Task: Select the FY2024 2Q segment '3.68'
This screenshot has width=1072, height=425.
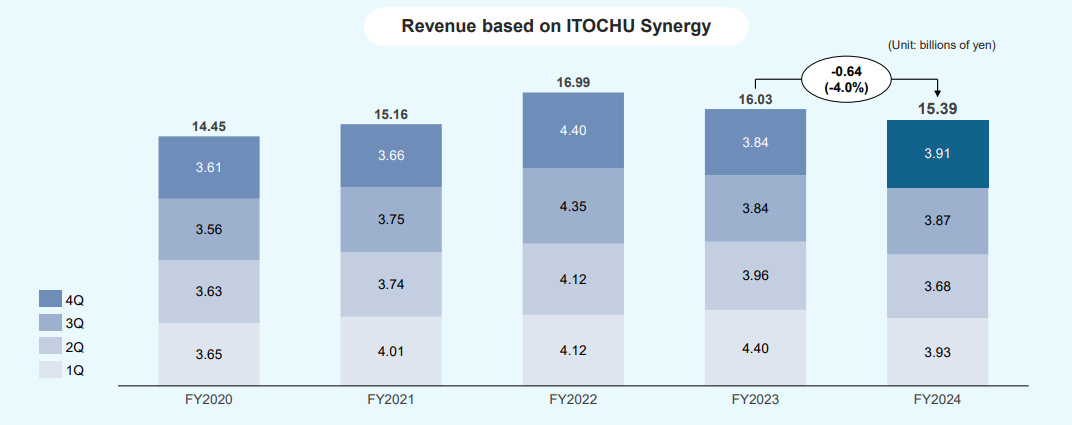Action: tap(938, 286)
